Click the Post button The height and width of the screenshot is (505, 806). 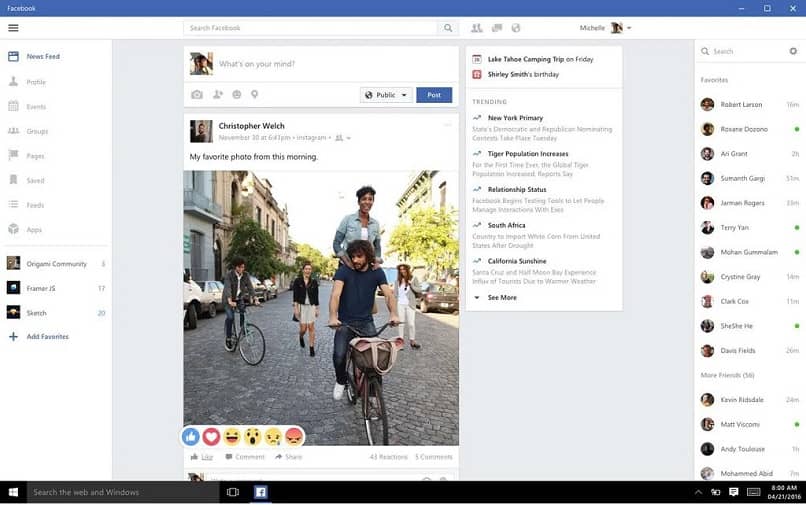coord(434,95)
